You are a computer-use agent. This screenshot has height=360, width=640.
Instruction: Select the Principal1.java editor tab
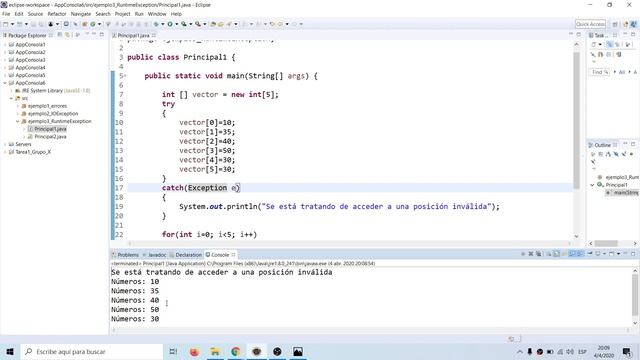133,36
